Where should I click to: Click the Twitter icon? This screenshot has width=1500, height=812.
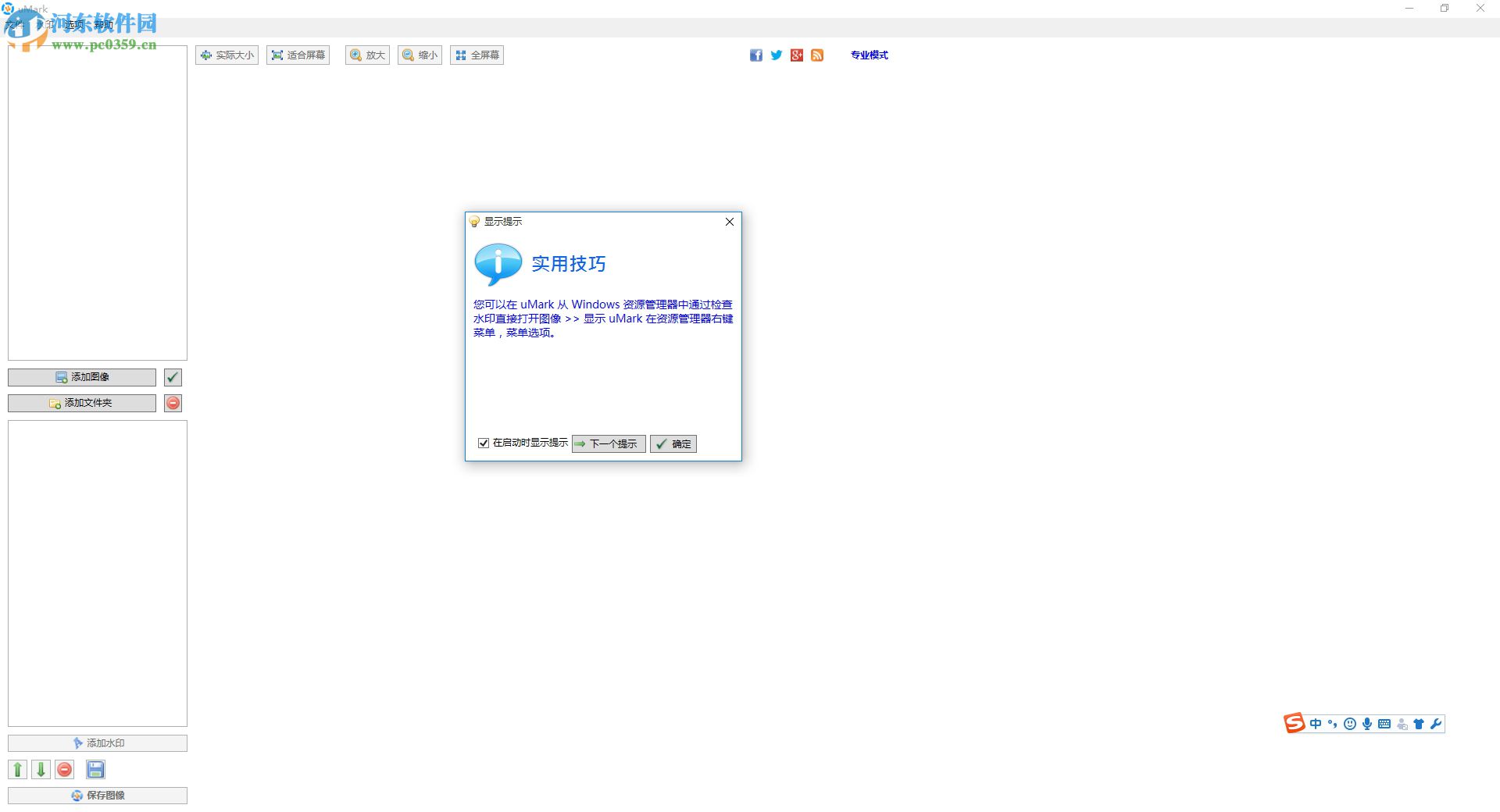(x=776, y=55)
